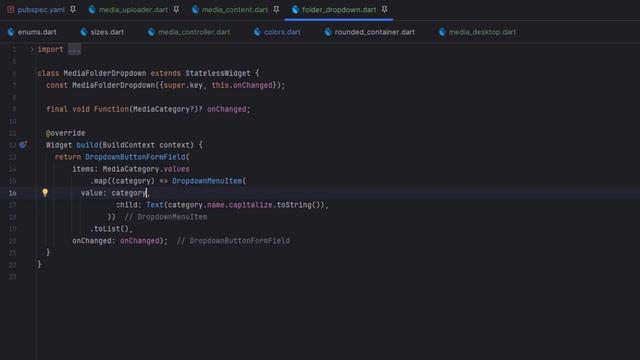Screen dimensions: 640x360
Task: Click the @override annotation
Action: (65, 133)
